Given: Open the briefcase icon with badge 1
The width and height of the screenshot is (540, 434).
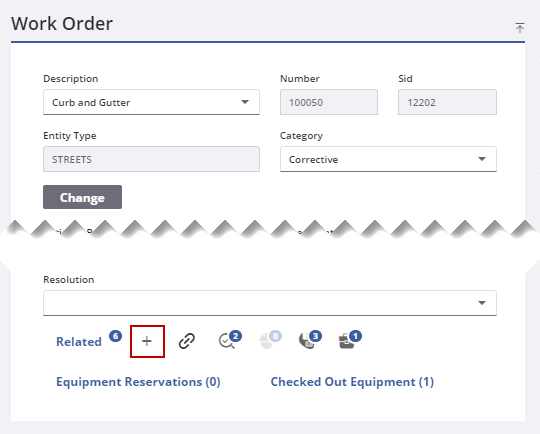Looking at the screenshot, I should click(350, 340).
